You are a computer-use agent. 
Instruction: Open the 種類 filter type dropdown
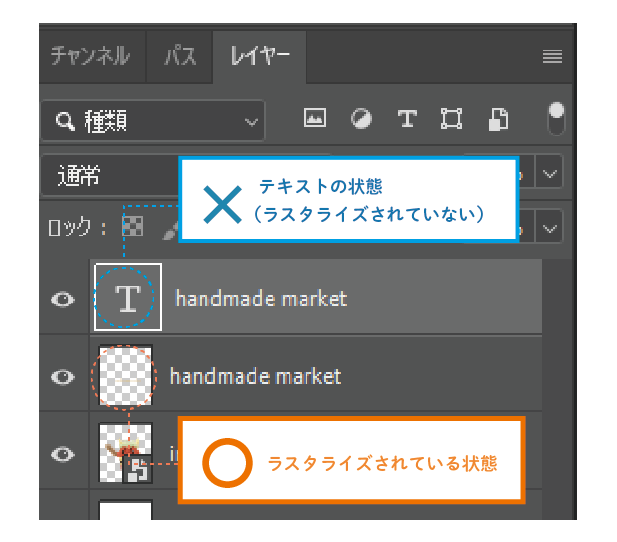(153, 121)
